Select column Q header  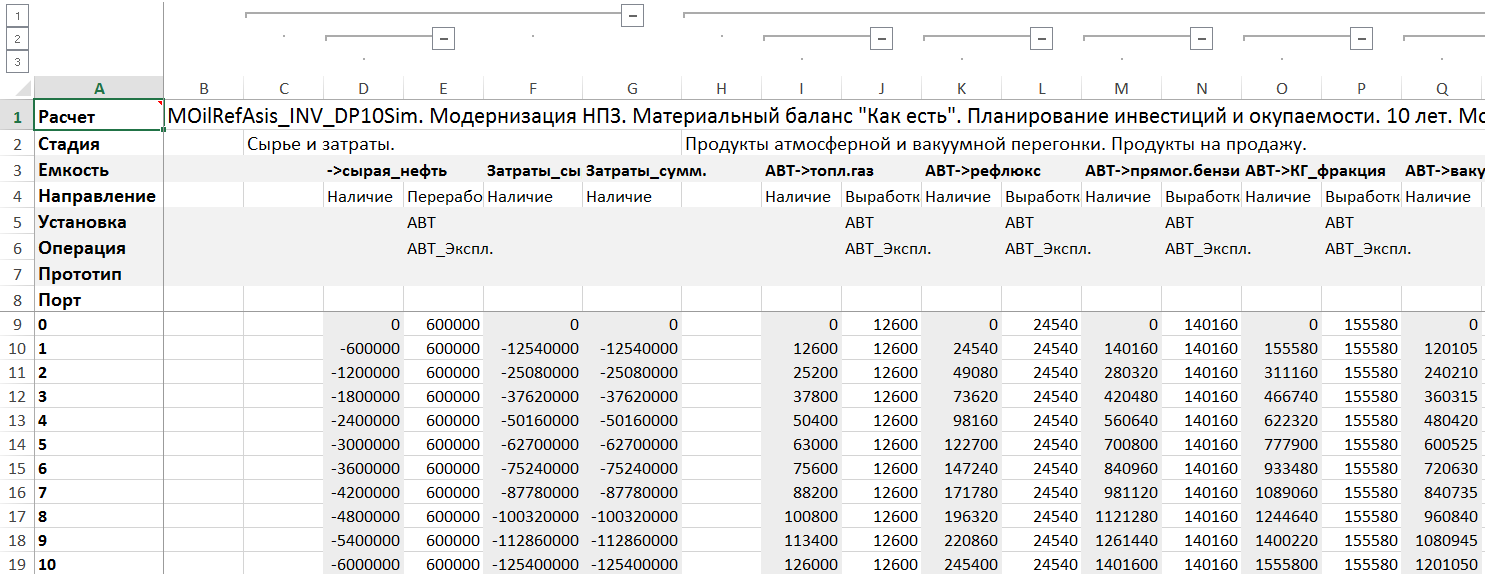click(x=1441, y=88)
